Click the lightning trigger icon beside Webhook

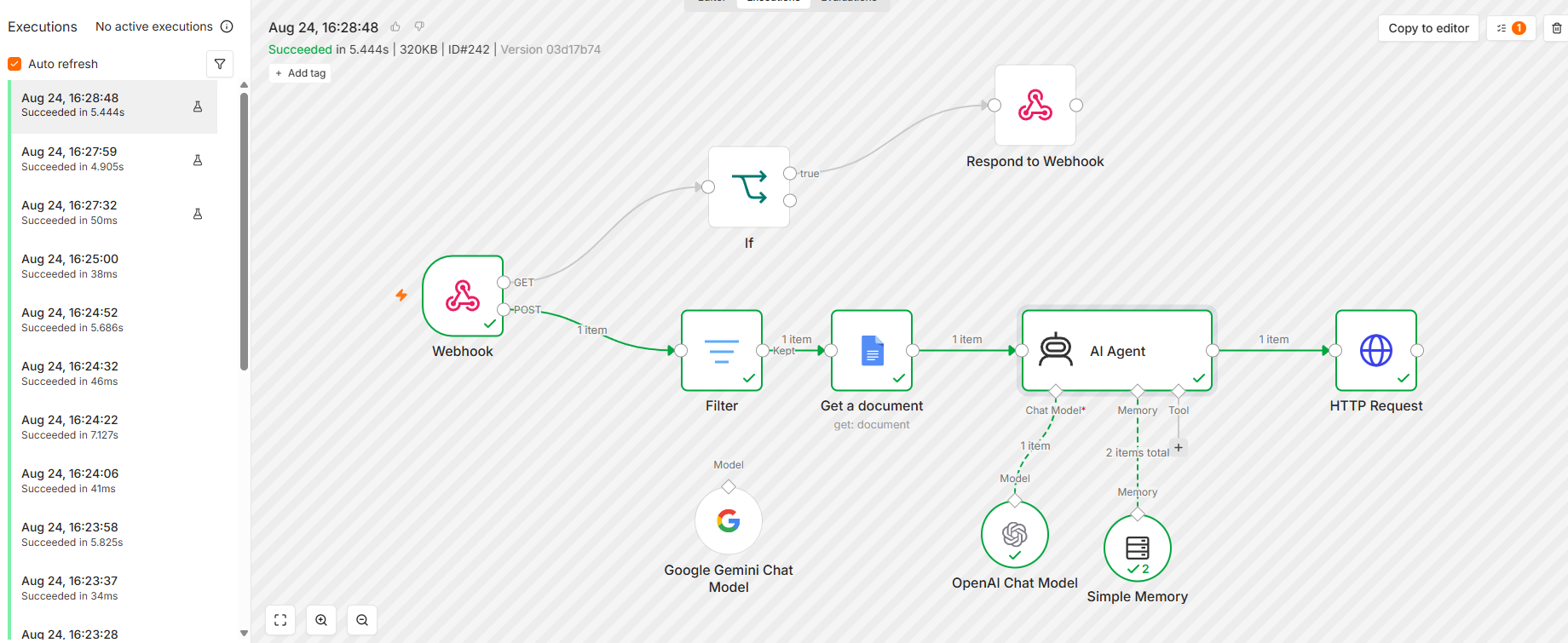[401, 296]
